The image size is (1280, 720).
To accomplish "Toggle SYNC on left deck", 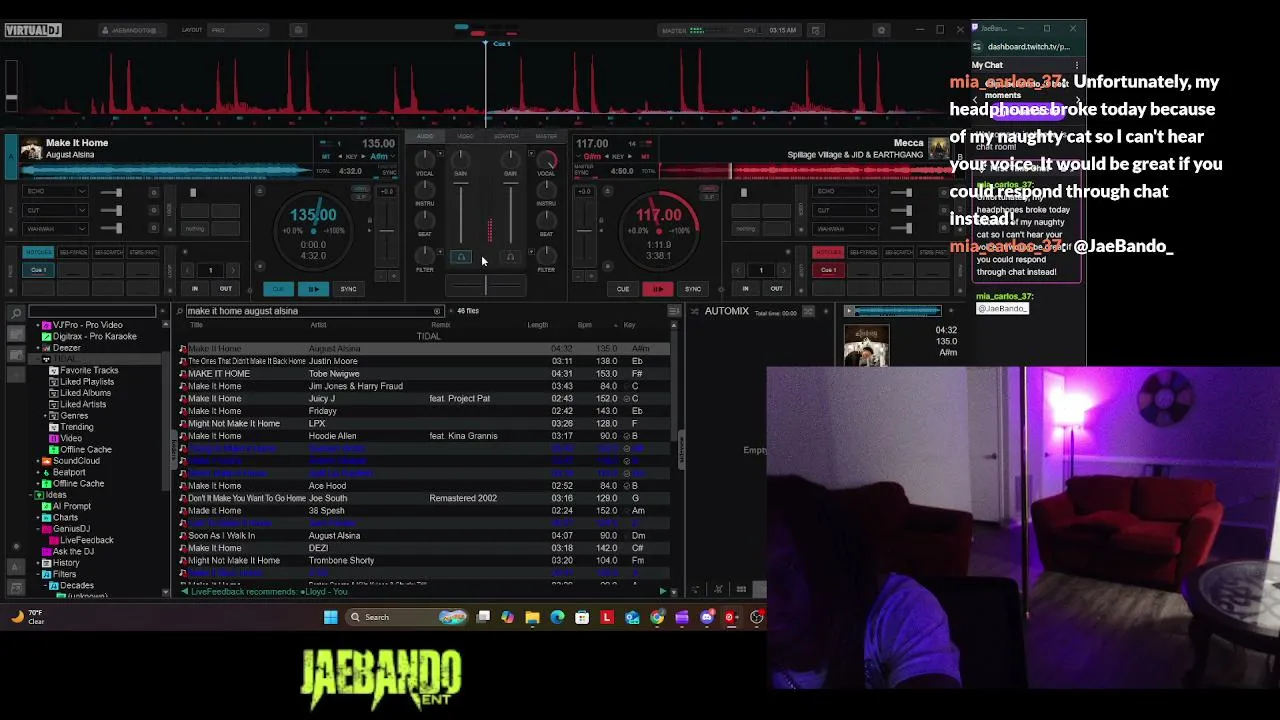I will click(x=348, y=289).
